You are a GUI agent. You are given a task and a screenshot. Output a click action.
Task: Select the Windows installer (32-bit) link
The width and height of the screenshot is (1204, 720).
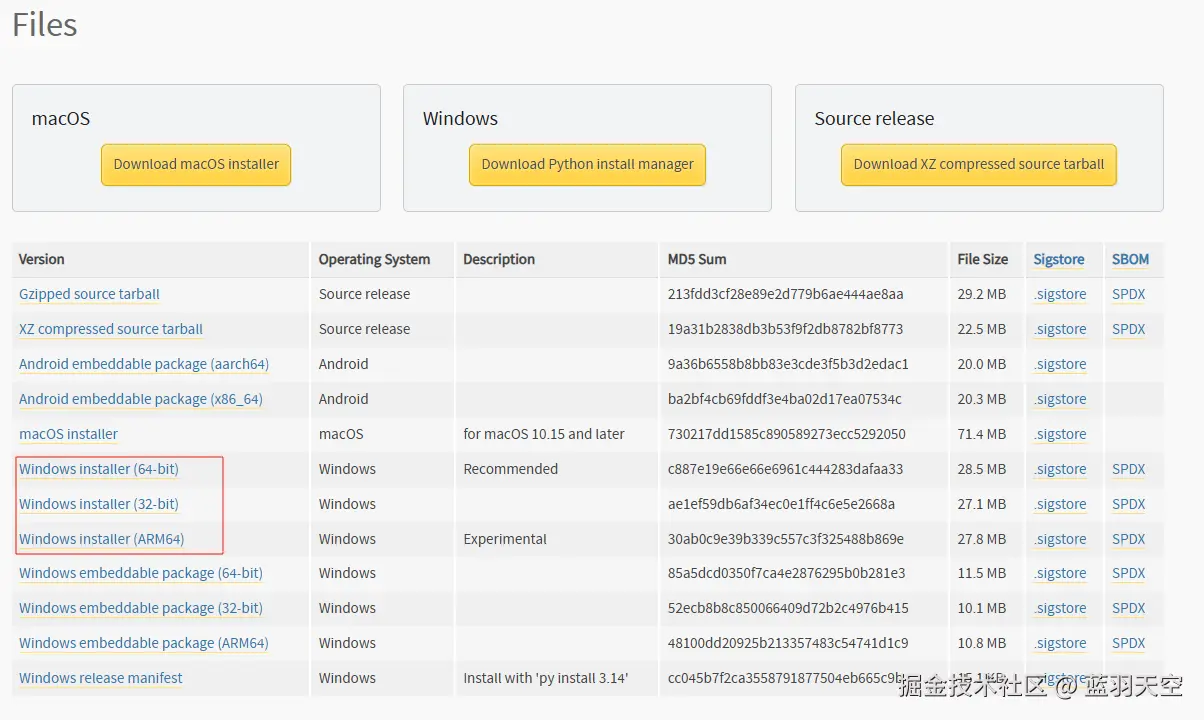click(x=99, y=504)
